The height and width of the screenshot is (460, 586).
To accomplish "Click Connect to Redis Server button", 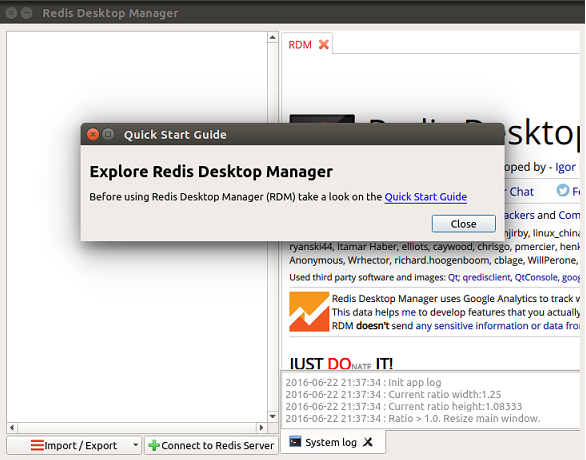I will tap(211, 445).
